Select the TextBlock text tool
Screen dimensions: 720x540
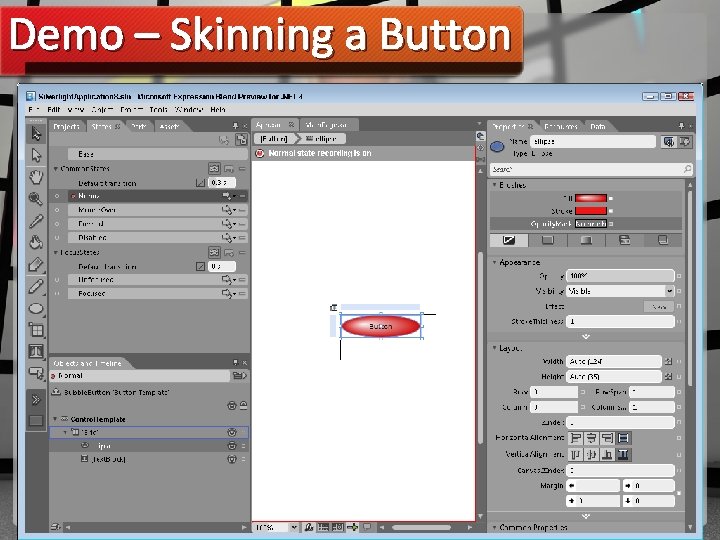(x=36, y=352)
